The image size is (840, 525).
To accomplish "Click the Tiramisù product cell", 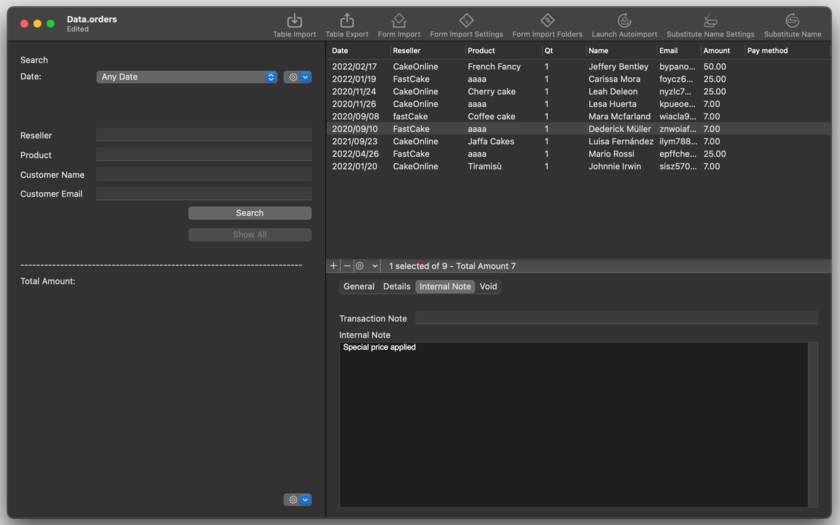I will [484, 166].
